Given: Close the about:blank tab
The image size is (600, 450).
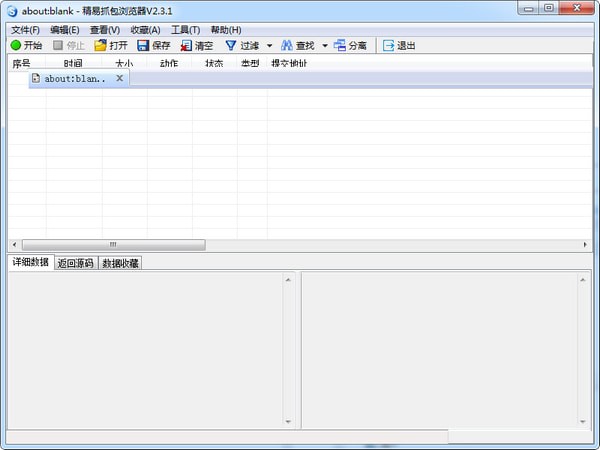Looking at the screenshot, I should click(x=120, y=78).
